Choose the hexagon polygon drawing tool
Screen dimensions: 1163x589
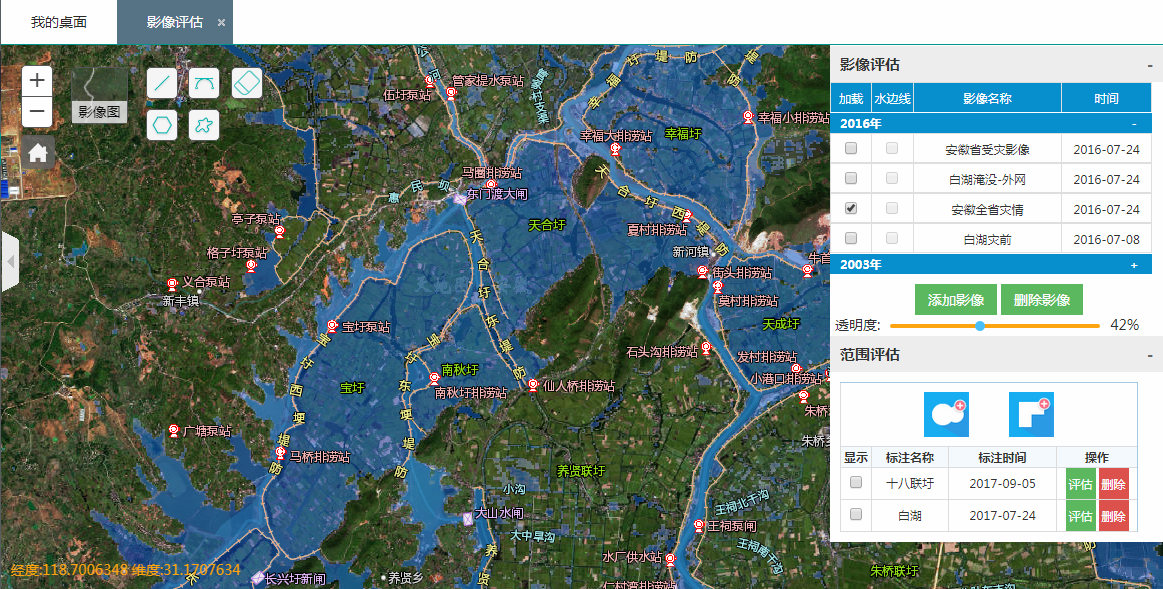[x=162, y=125]
